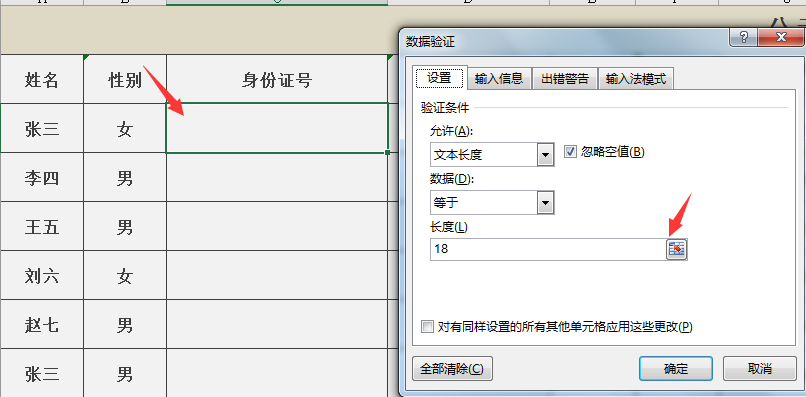The height and width of the screenshot is (397, 806).
Task: Select the last 张三 name cell beside 男
Action: point(42,373)
